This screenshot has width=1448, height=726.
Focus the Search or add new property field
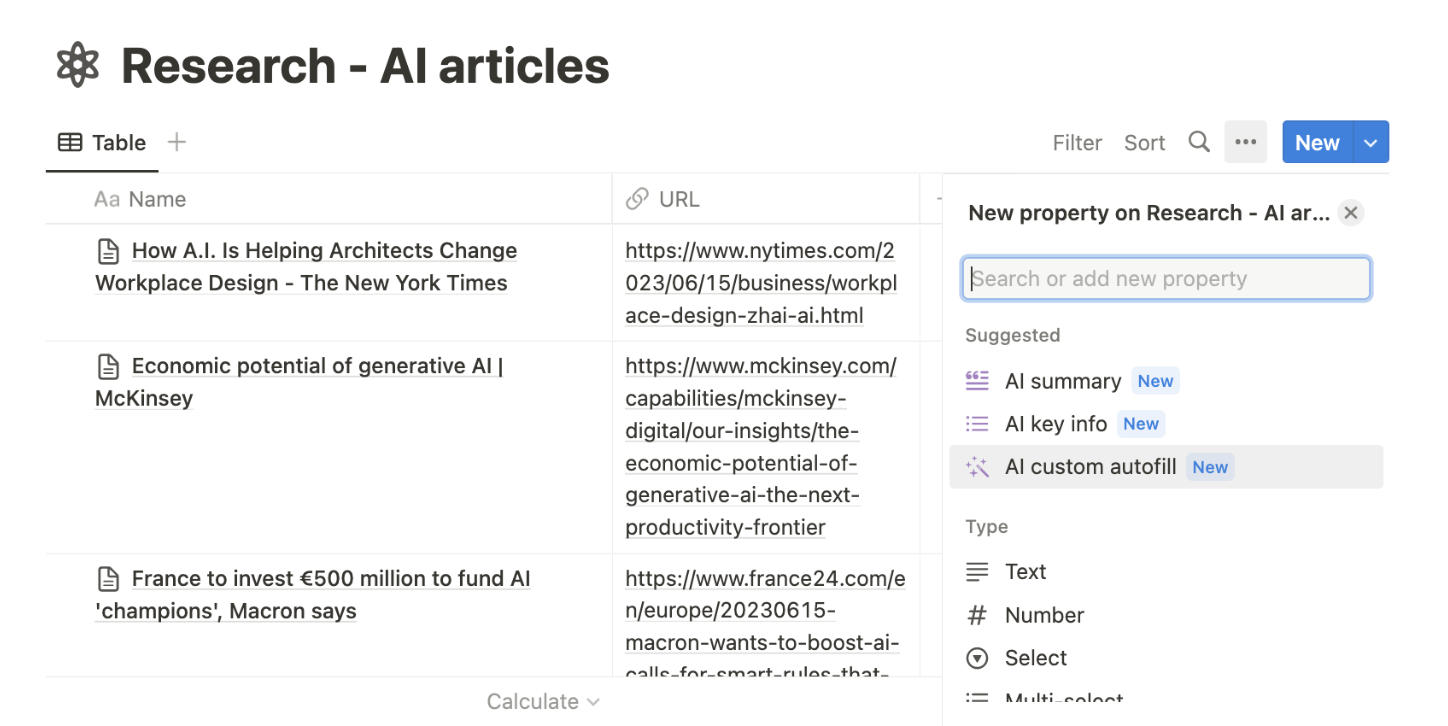click(1166, 279)
